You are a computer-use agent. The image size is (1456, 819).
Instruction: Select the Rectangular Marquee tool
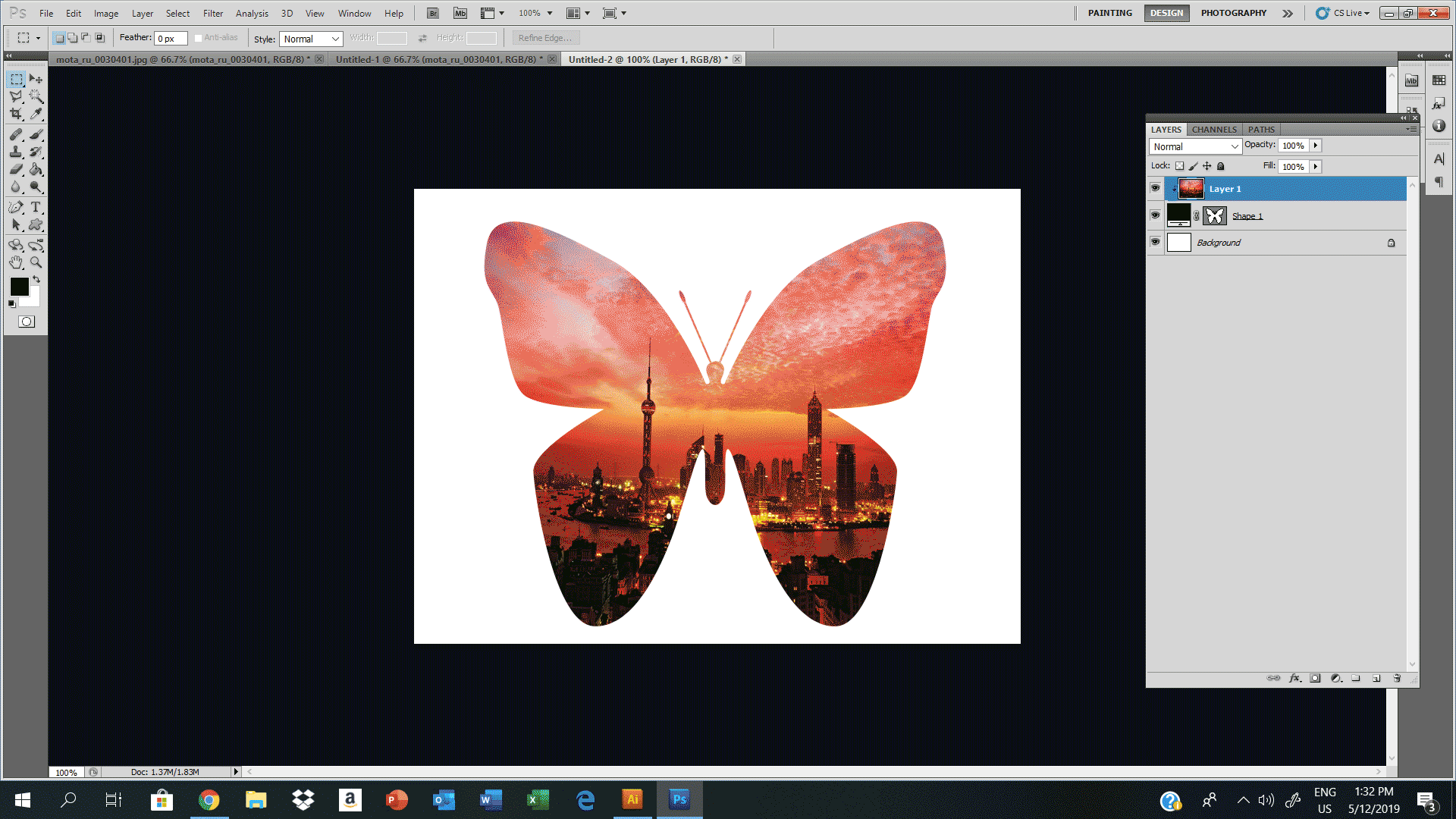pos(15,78)
